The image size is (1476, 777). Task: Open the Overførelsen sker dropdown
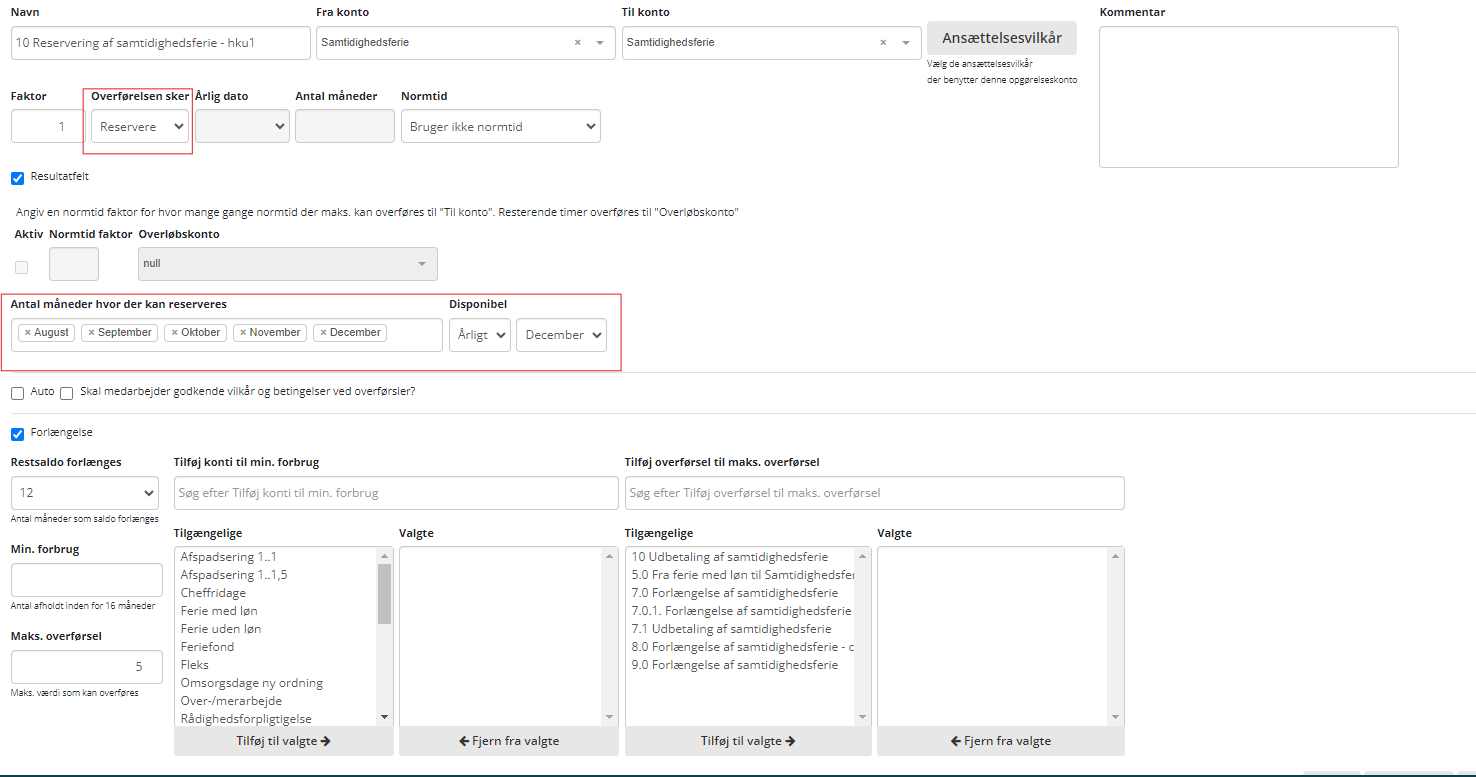click(x=139, y=127)
